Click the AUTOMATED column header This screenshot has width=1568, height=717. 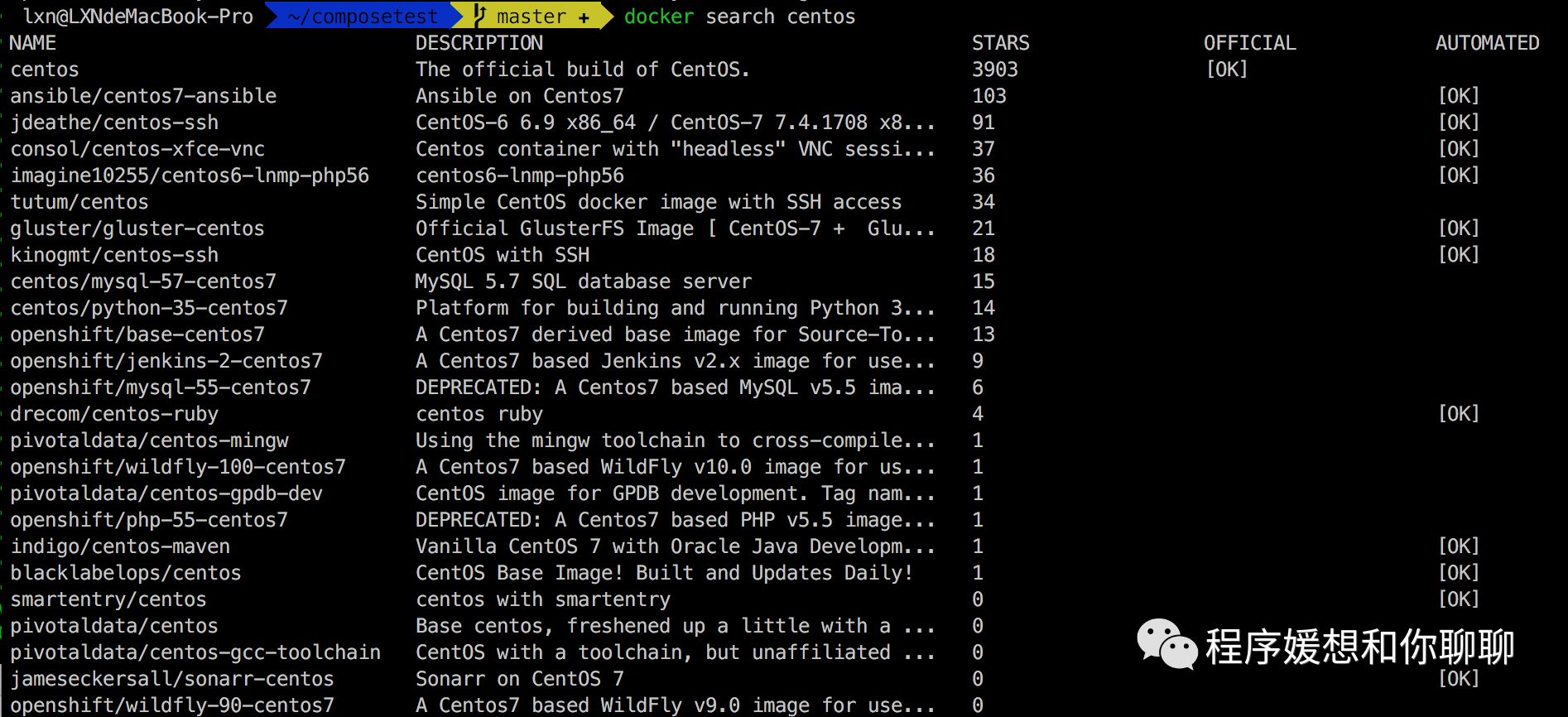pyautogui.click(x=1488, y=43)
